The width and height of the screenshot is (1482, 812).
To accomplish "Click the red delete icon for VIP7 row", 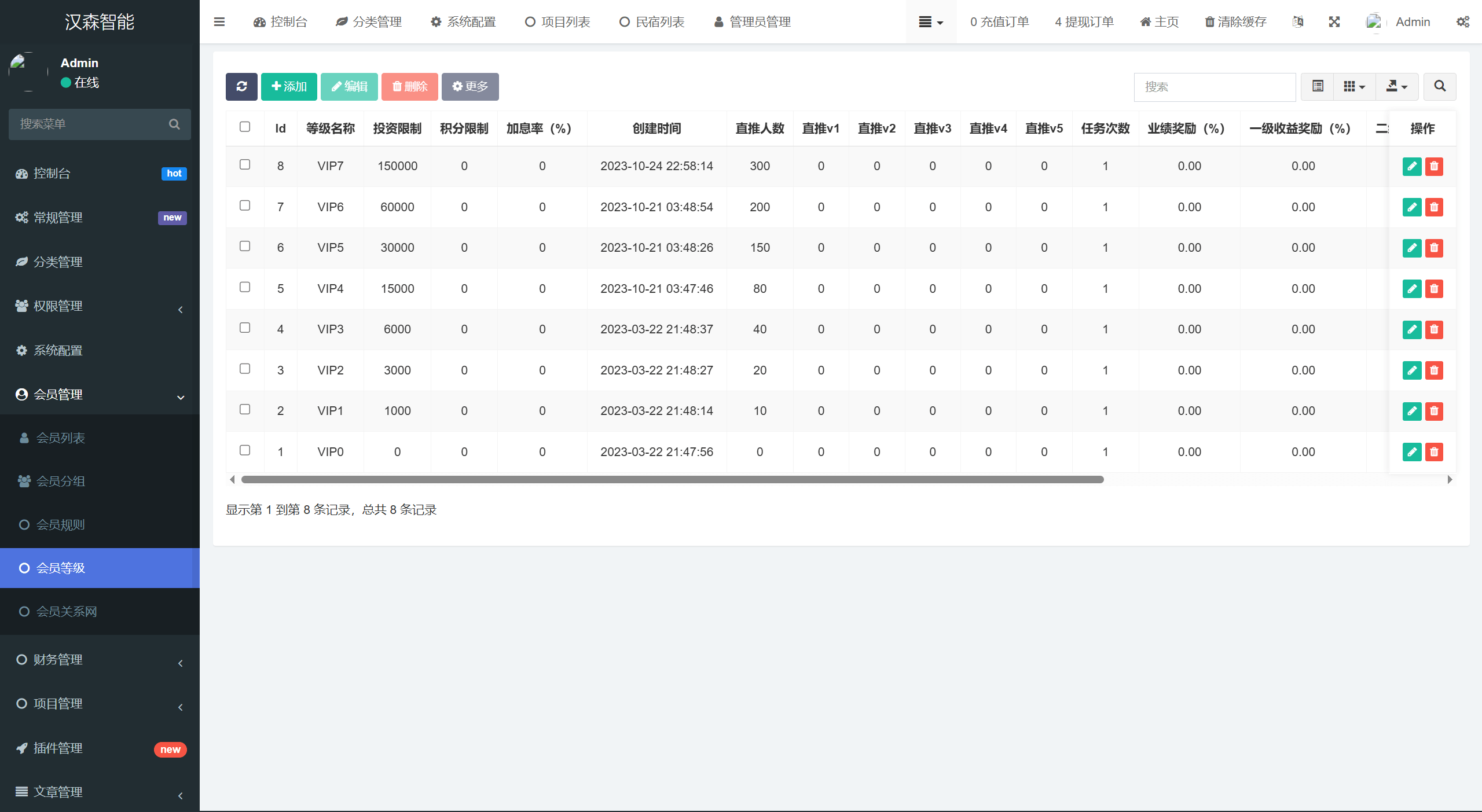I will [1434, 167].
